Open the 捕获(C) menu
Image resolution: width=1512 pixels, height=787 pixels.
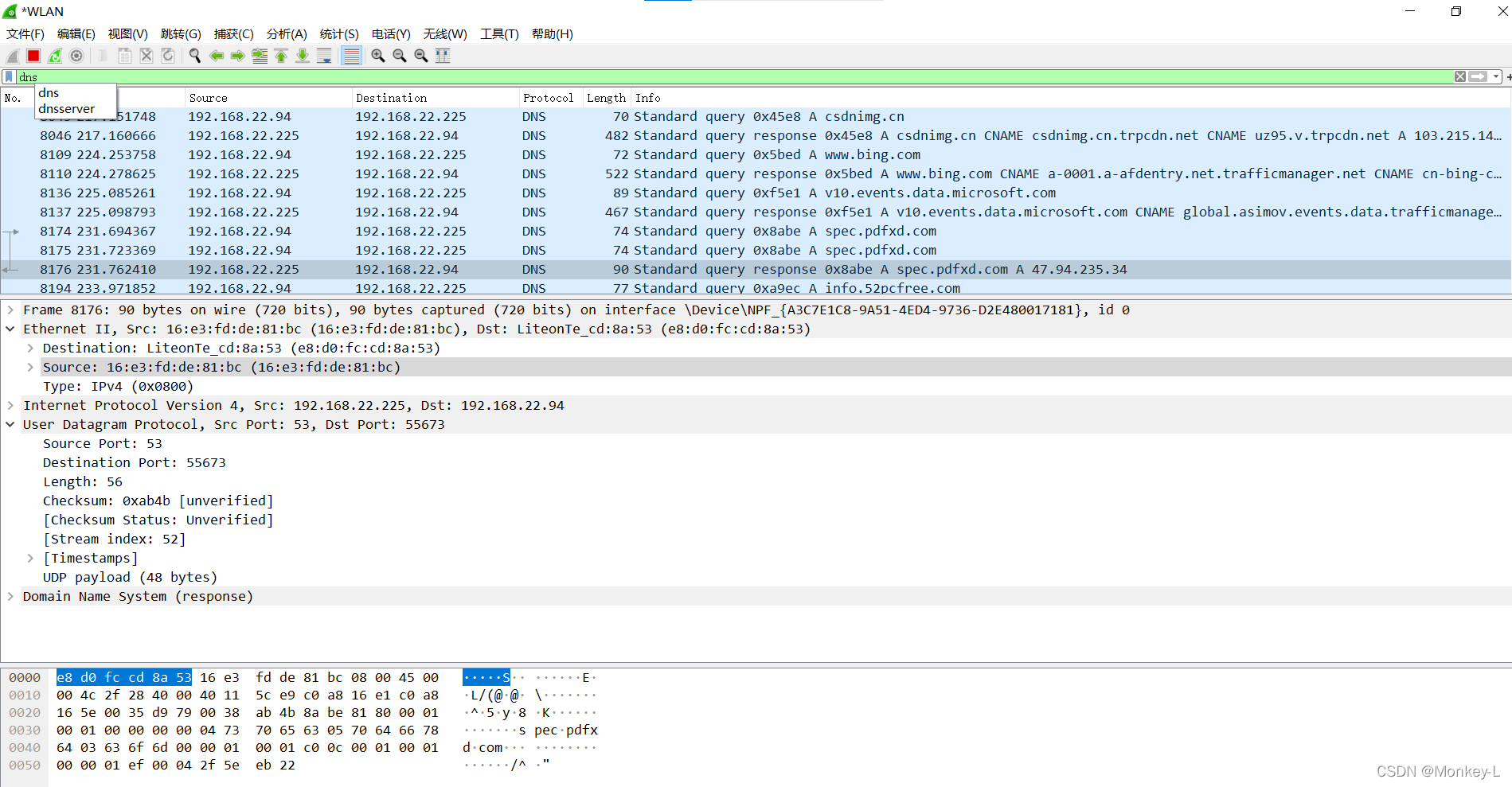[234, 34]
